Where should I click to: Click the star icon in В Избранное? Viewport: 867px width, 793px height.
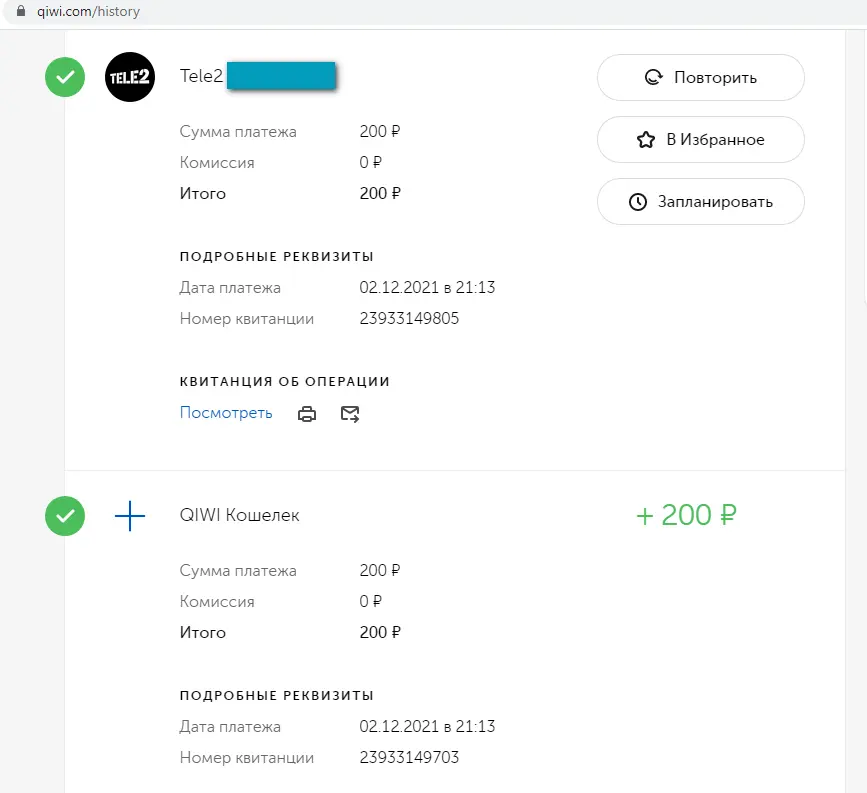pos(646,139)
